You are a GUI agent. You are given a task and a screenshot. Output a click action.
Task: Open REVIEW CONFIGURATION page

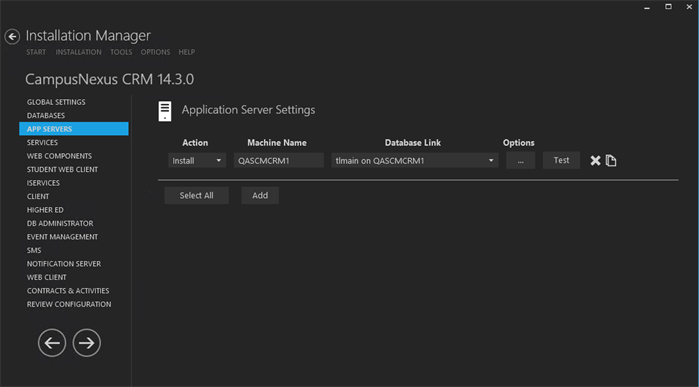point(69,304)
